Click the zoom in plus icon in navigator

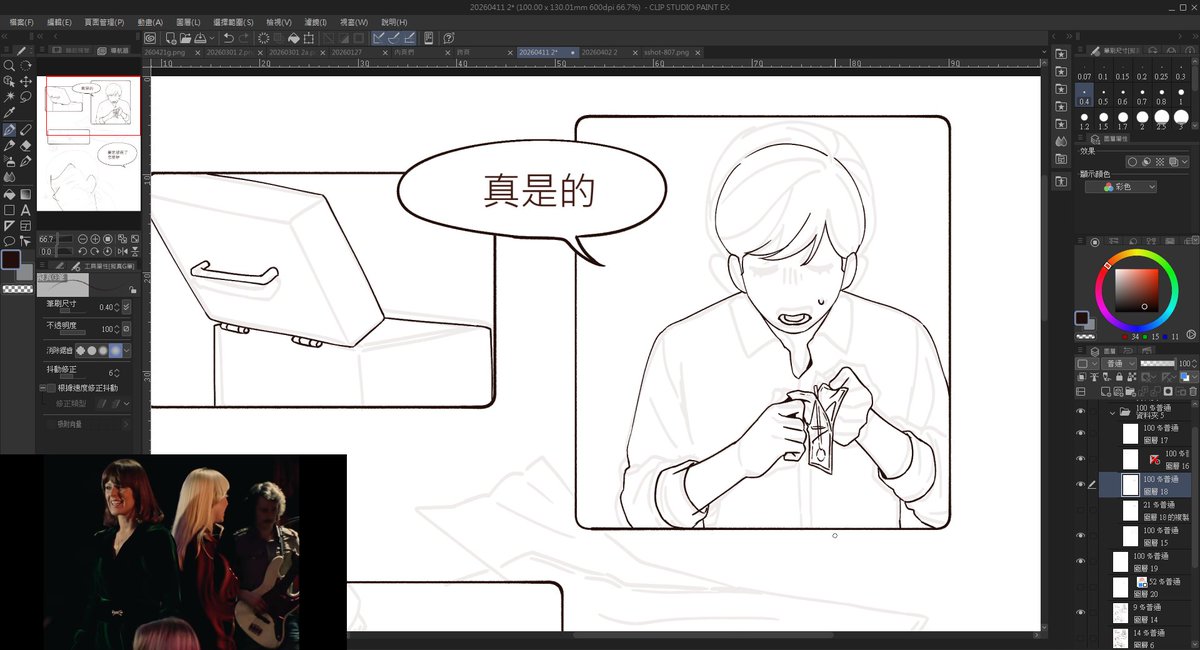pos(95,239)
